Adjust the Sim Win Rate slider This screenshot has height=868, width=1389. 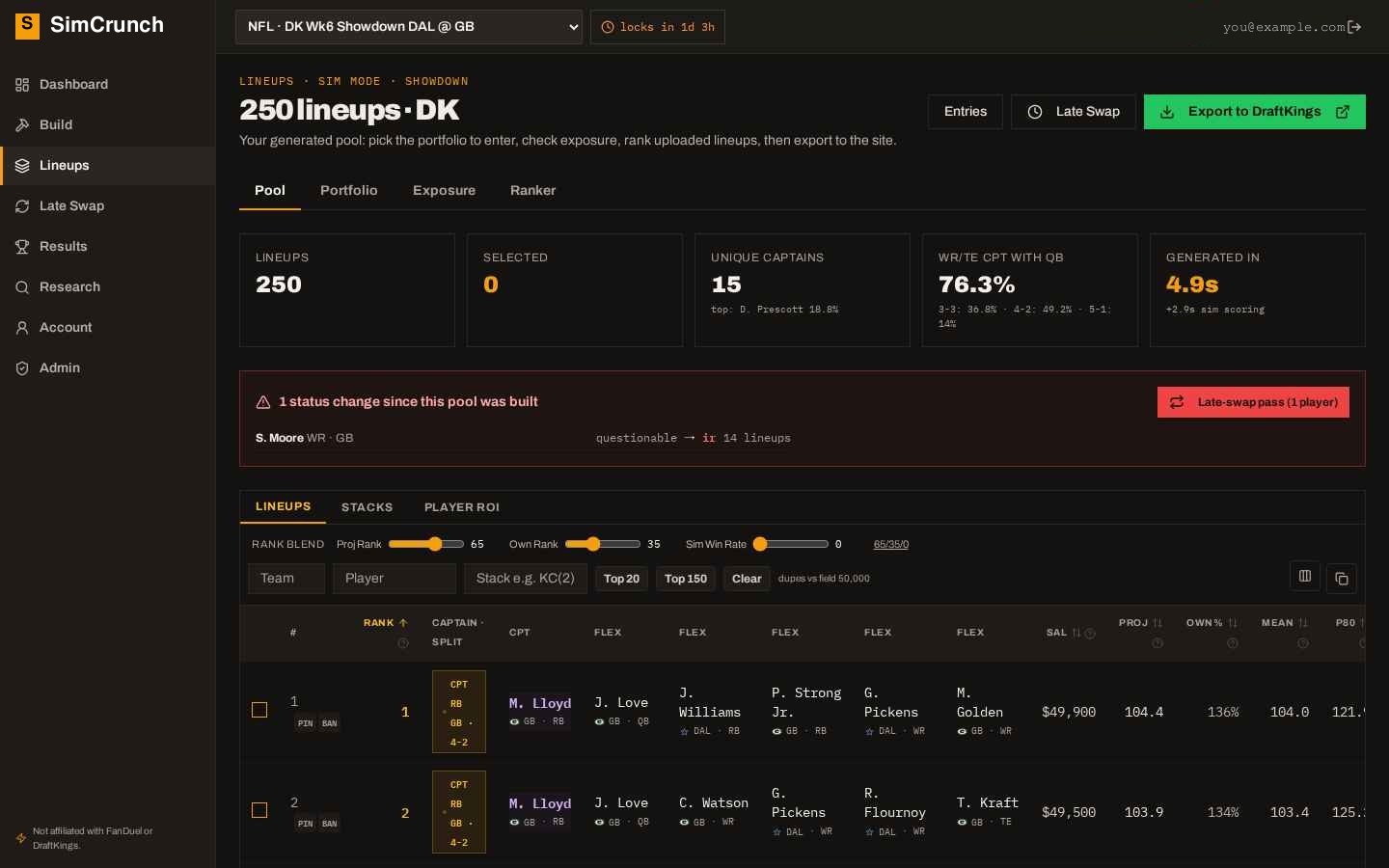(791, 544)
